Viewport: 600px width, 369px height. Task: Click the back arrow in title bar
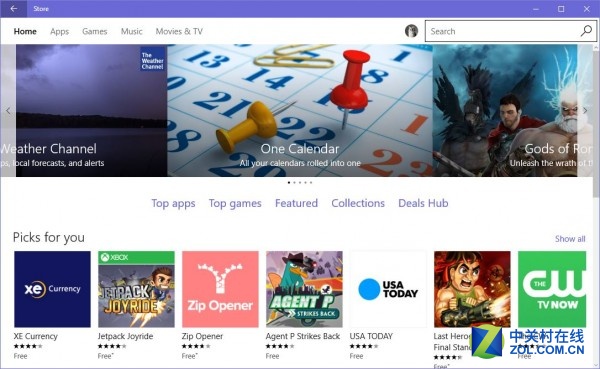tap(14, 8)
